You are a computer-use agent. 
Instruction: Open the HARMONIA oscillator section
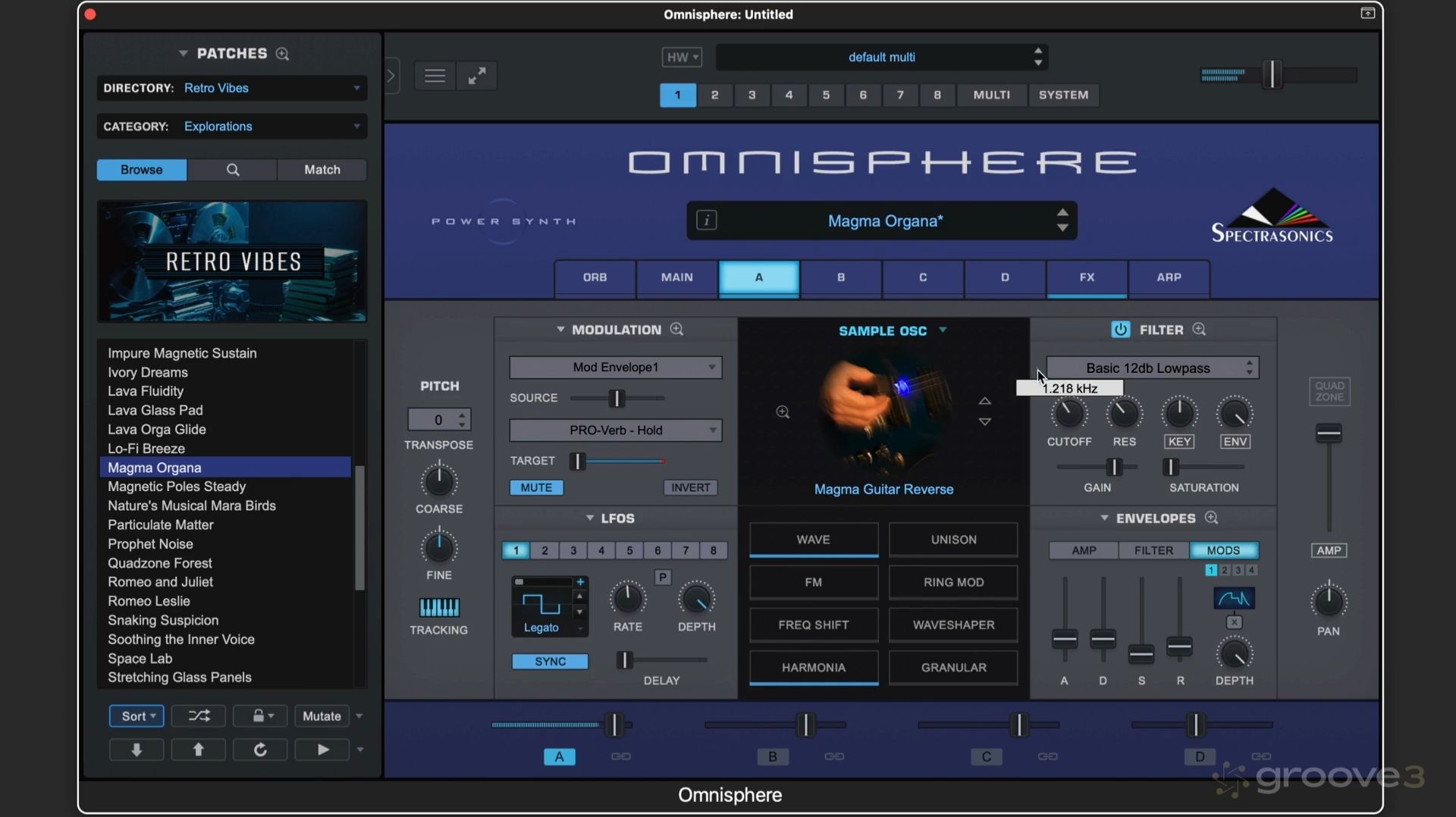(x=814, y=668)
